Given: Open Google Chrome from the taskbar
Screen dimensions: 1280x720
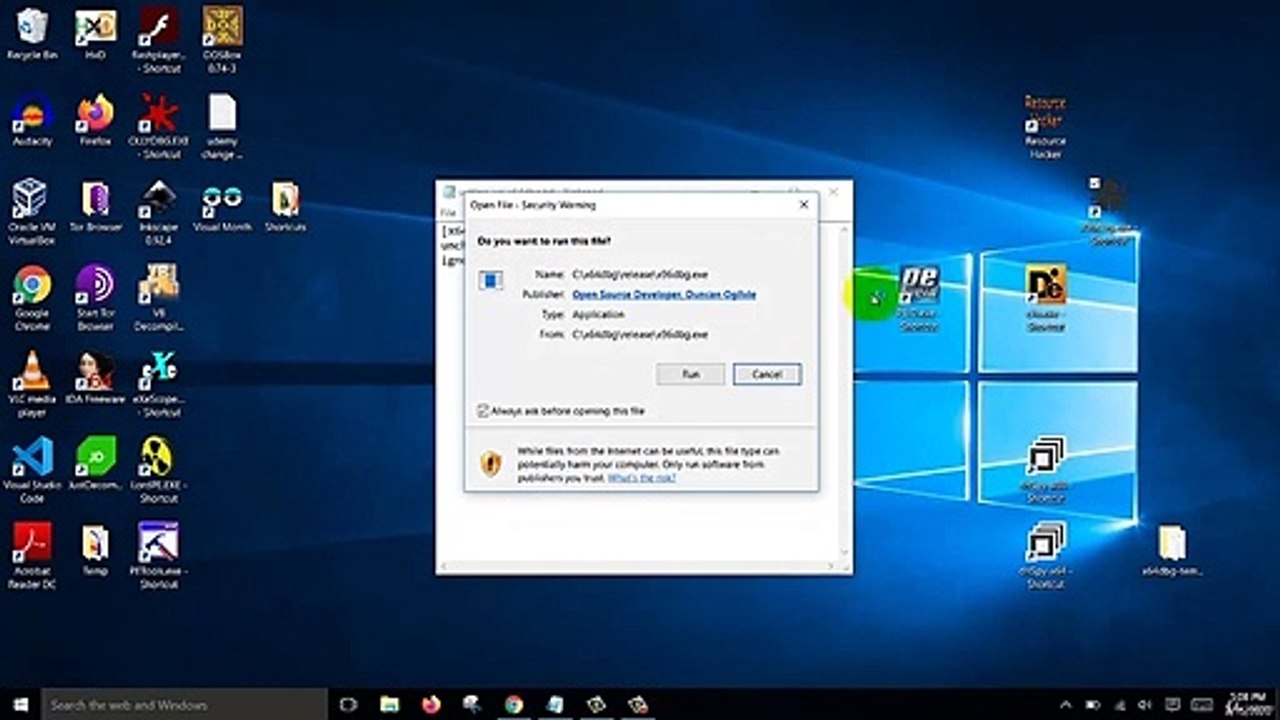Looking at the screenshot, I should (x=514, y=705).
